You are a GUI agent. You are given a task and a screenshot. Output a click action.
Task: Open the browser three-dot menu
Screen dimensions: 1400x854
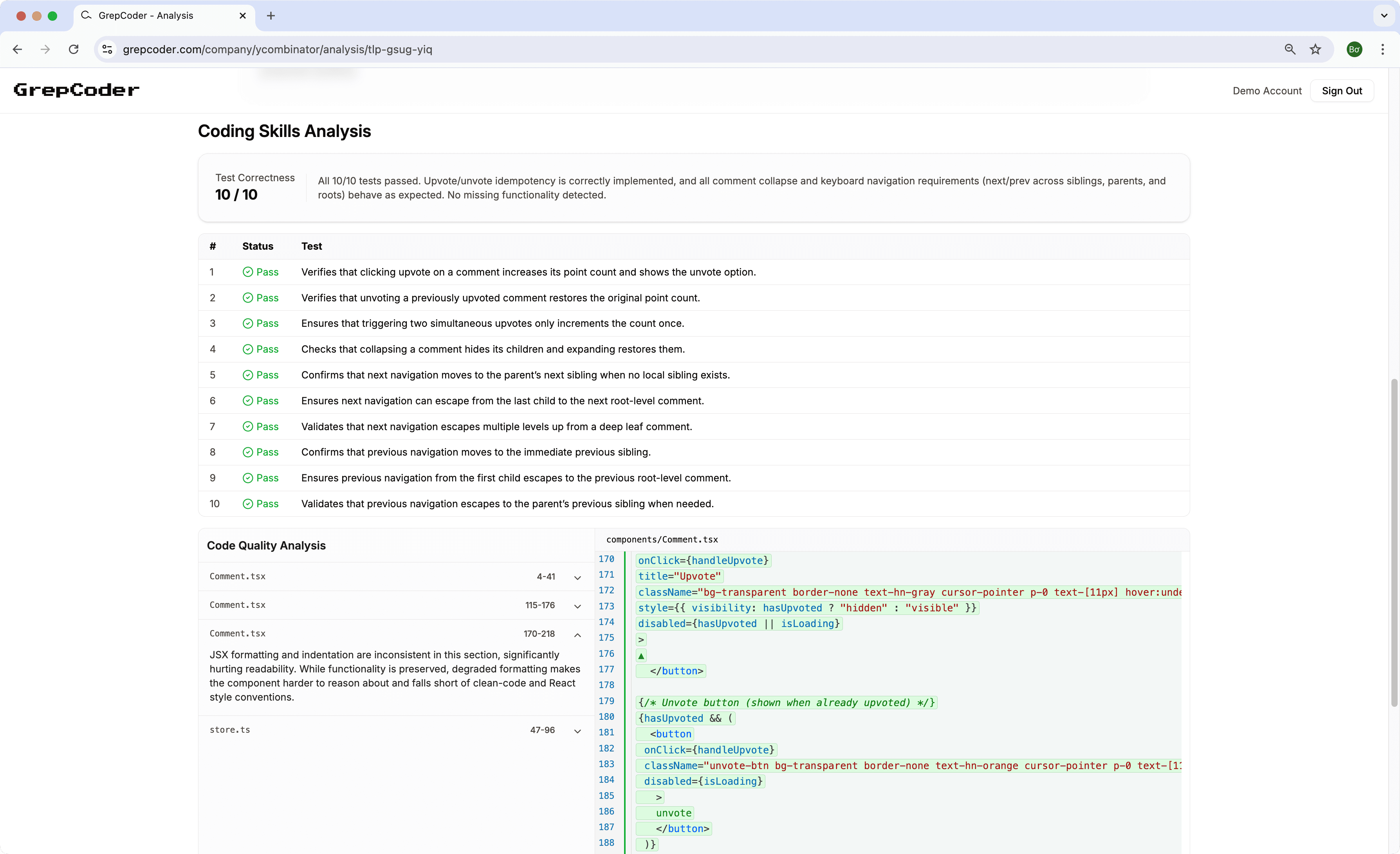(1383, 49)
